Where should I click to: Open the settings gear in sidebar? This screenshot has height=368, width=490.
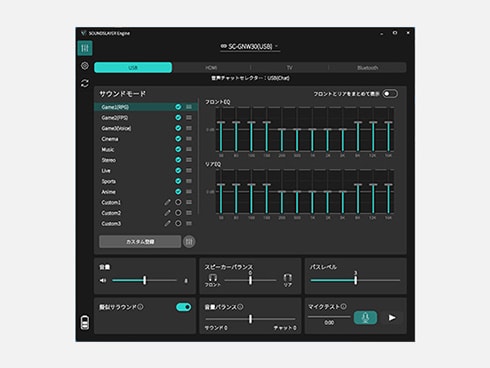click(85, 66)
